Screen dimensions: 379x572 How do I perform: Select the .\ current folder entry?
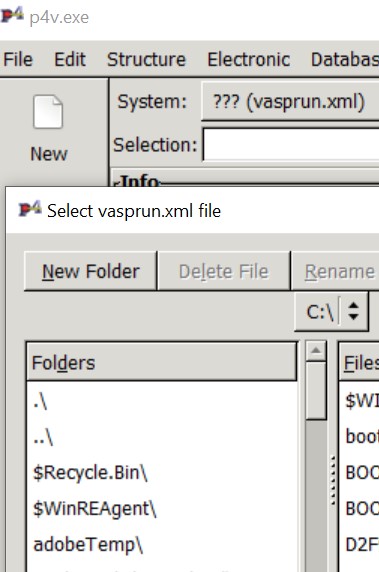162,402
